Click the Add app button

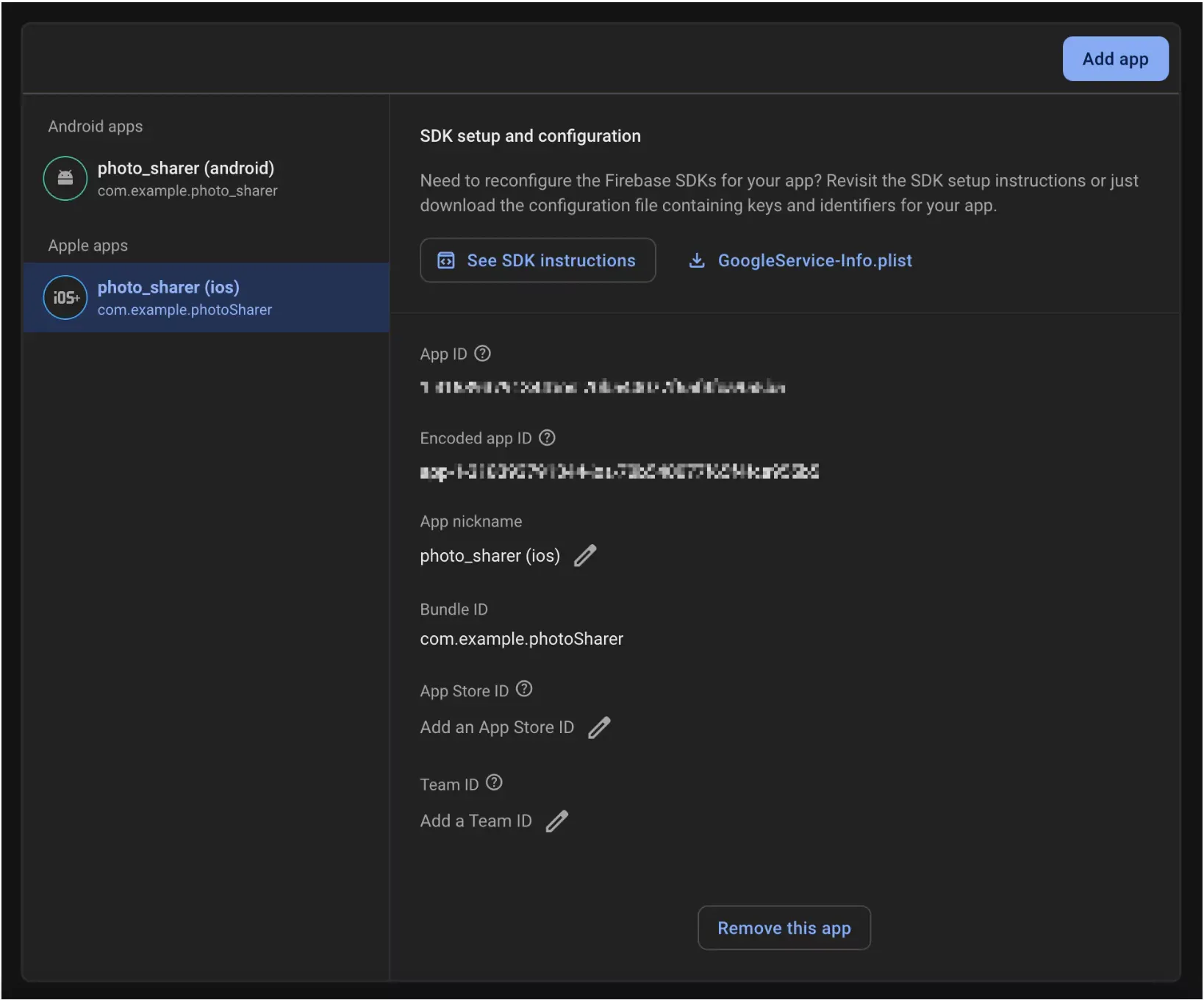tap(1114, 59)
